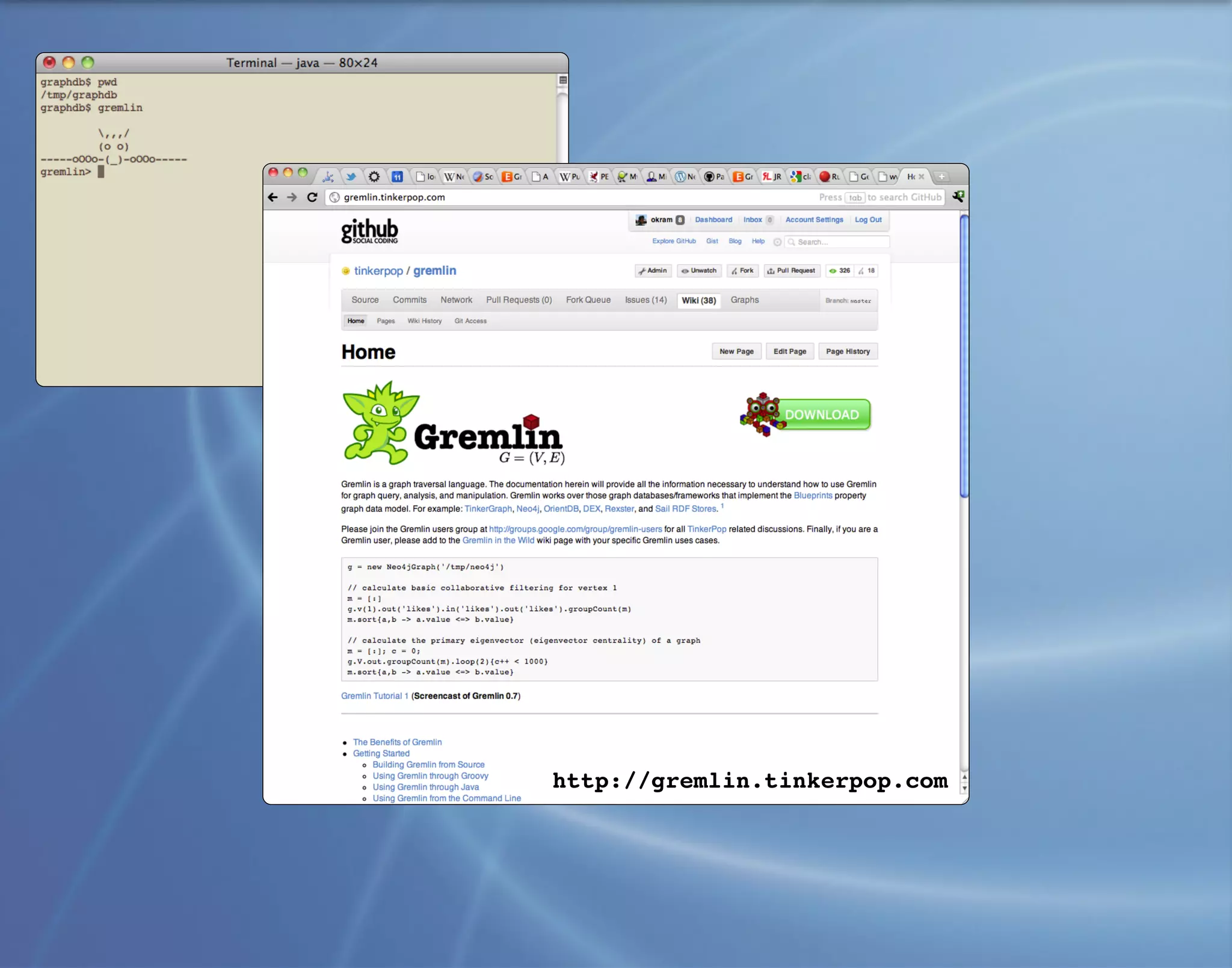Click the forks count 18
Viewport: 1232px width, 968px height.
point(867,271)
